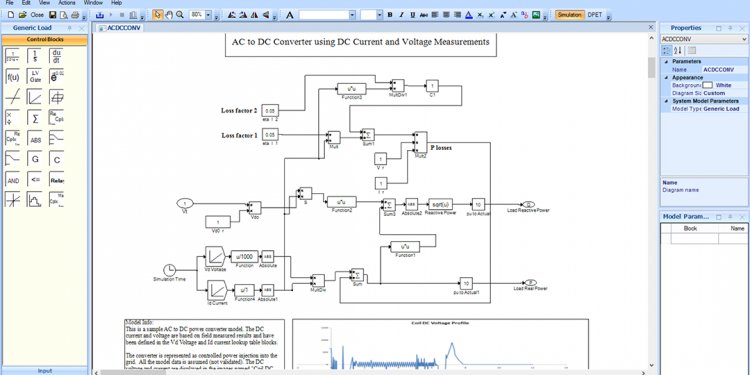Select the Function2 u*u block
The image size is (750, 375).
point(342,202)
